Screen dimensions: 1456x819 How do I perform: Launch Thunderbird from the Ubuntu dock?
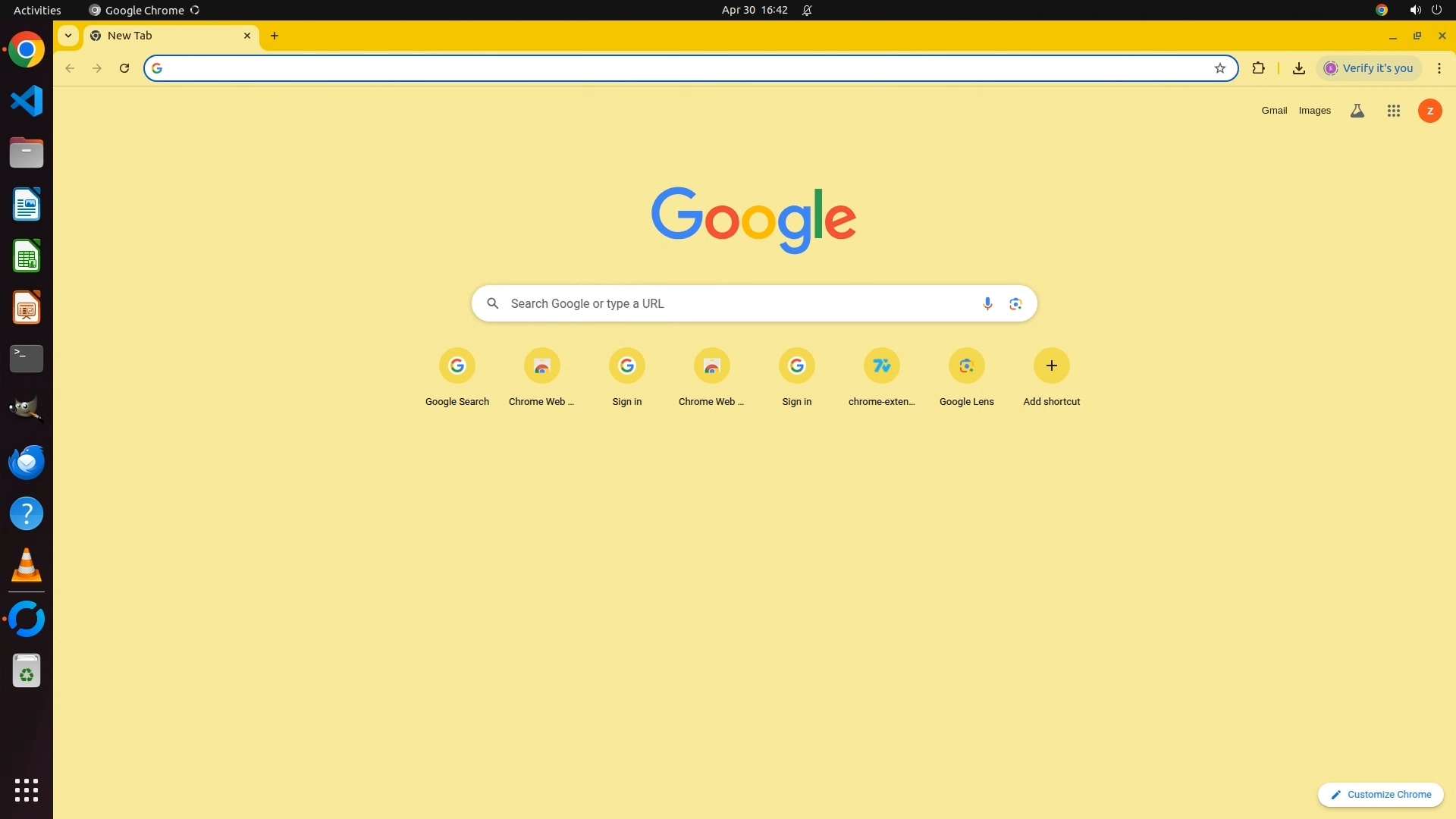tap(27, 462)
